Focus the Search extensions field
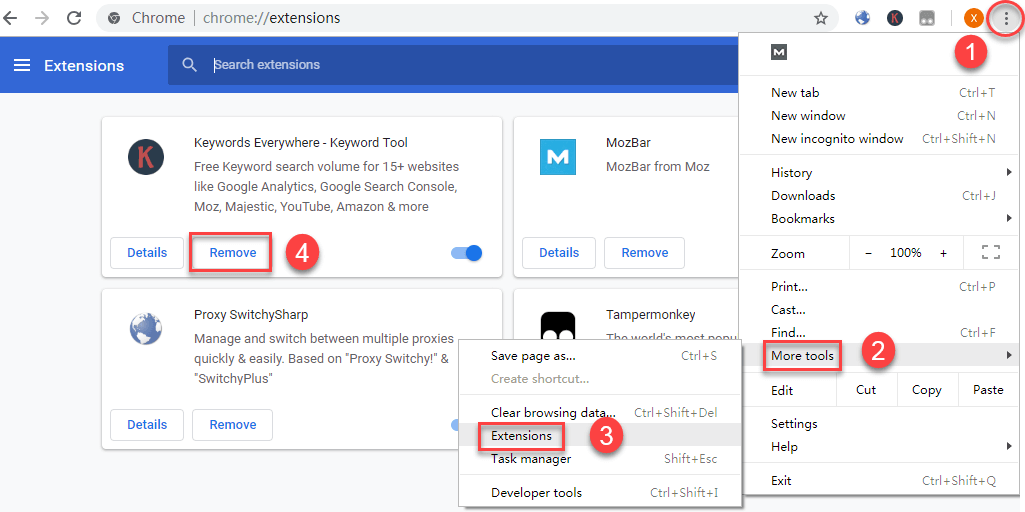 pyautogui.click(x=452, y=65)
